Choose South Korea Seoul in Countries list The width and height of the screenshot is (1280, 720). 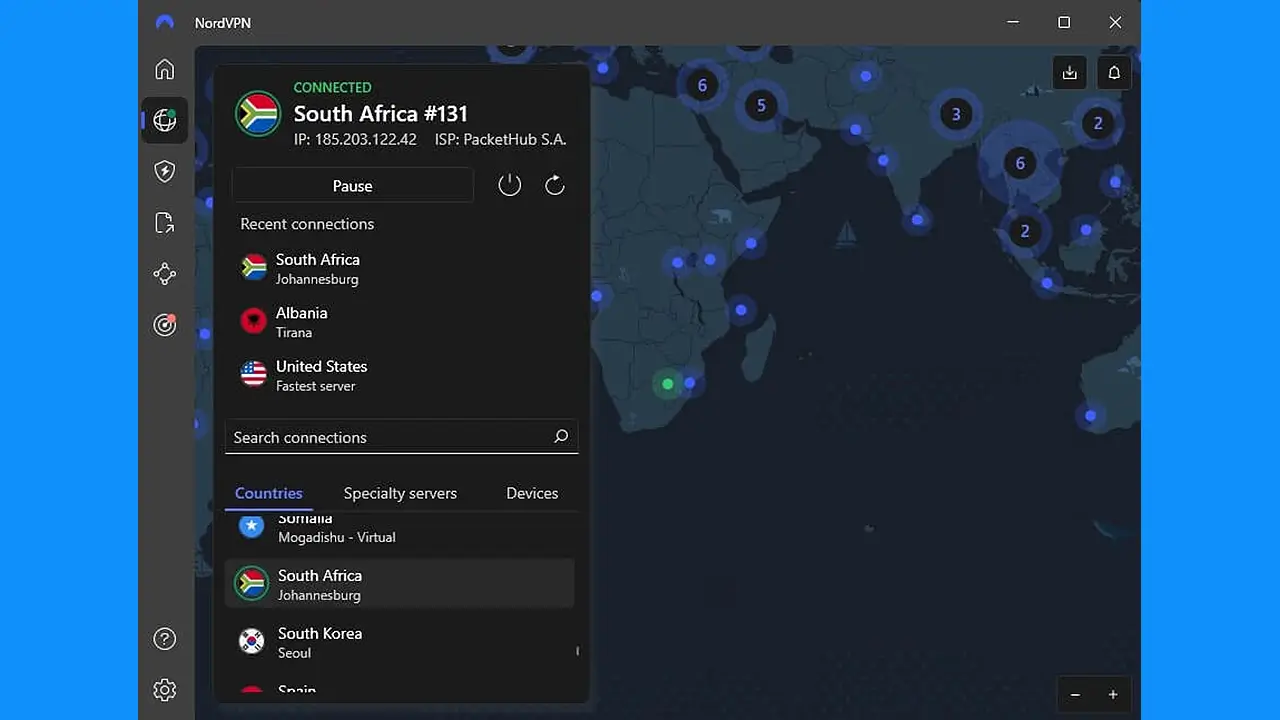tap(400, 642)
